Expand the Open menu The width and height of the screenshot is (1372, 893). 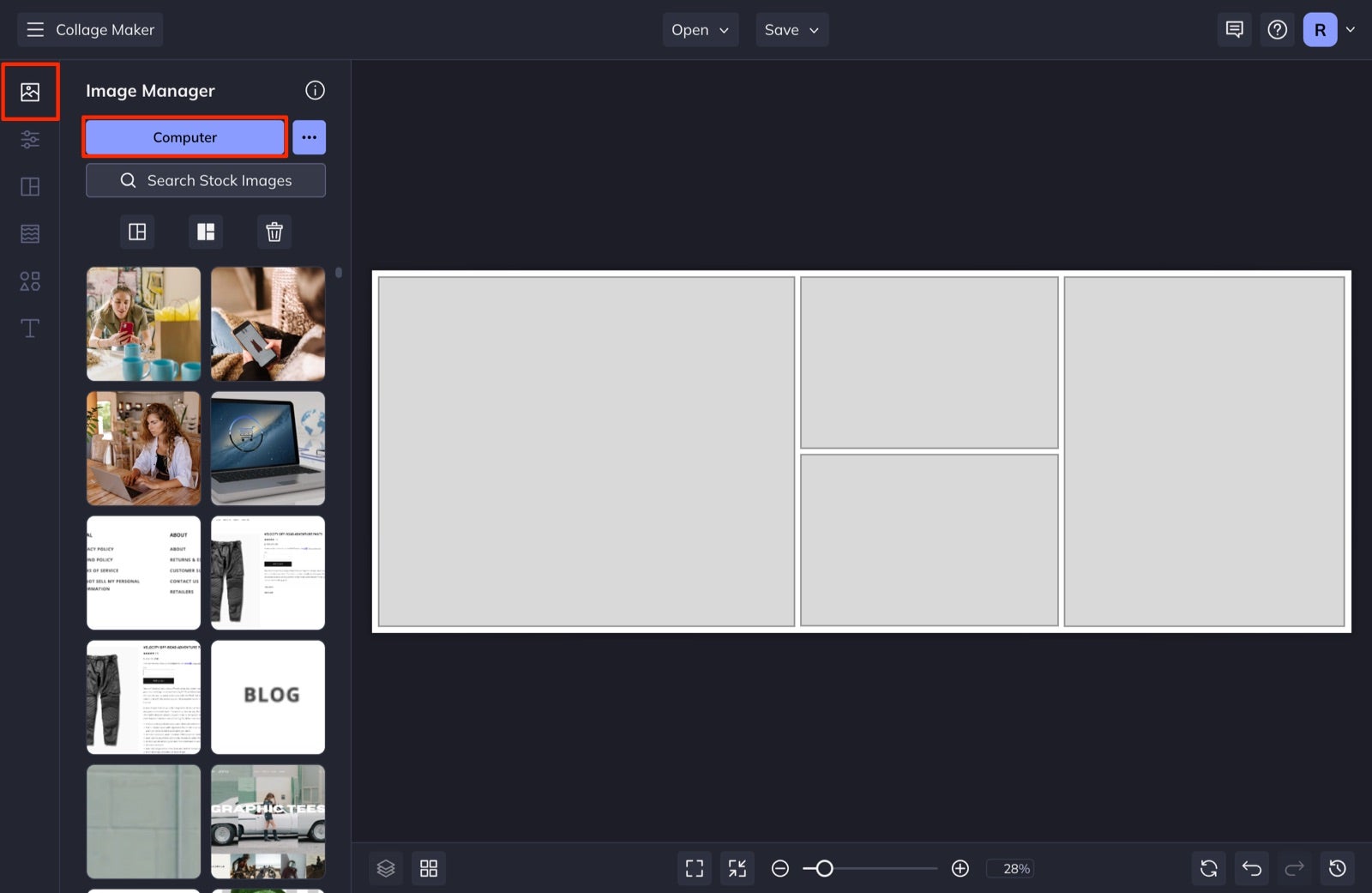pyautogui.click(x=700, y=29)
